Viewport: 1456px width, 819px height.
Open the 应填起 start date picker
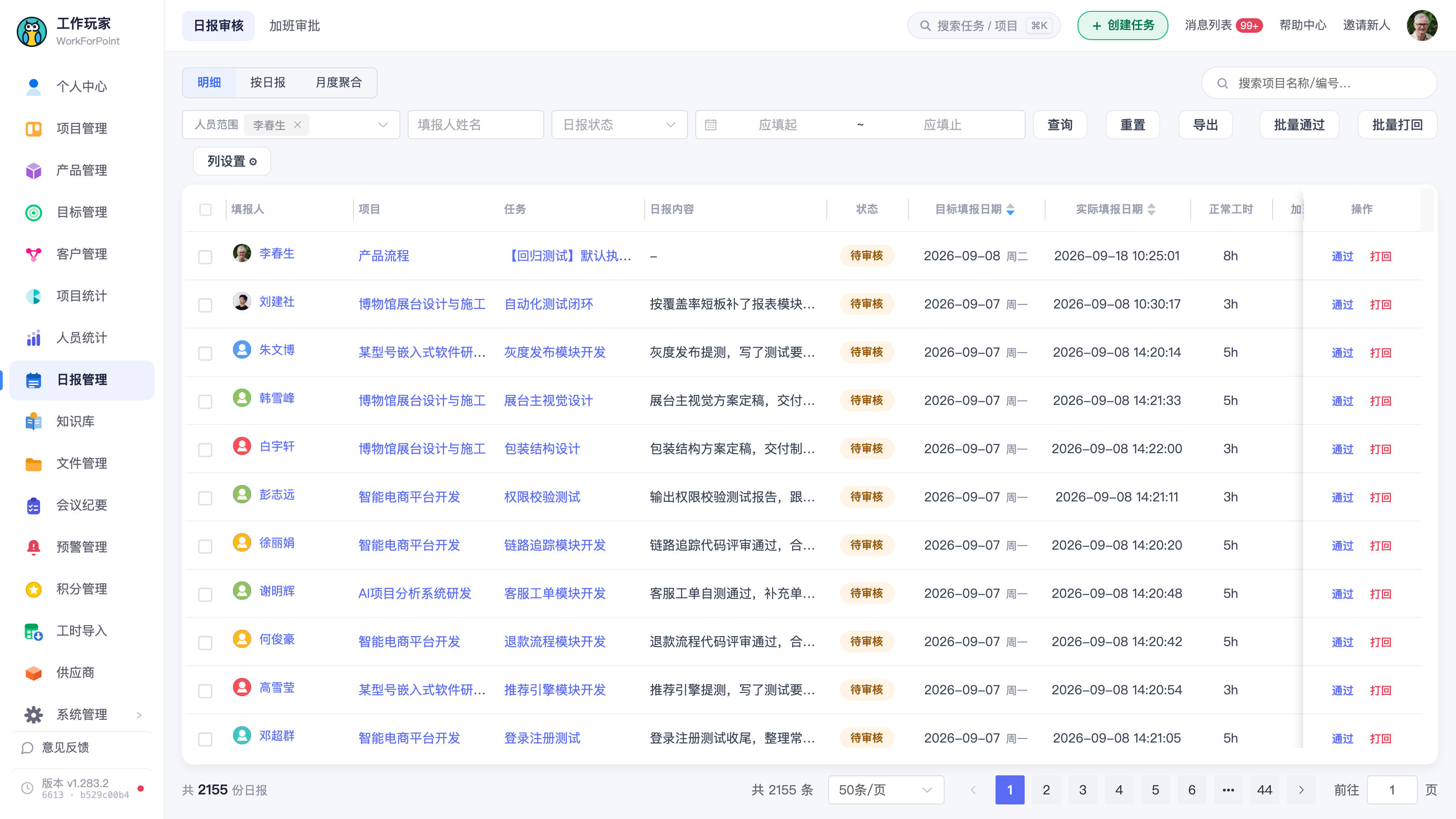pos(778,125)
